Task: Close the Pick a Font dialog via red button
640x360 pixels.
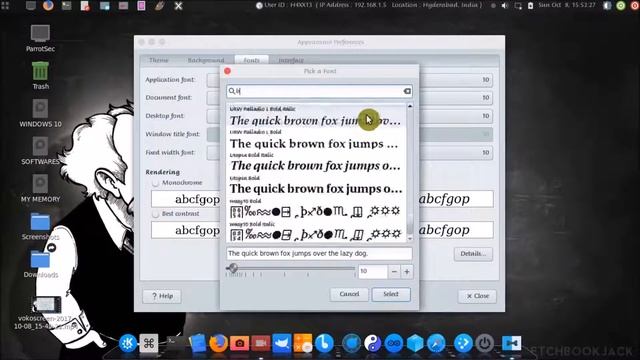Action: point(227,71)
